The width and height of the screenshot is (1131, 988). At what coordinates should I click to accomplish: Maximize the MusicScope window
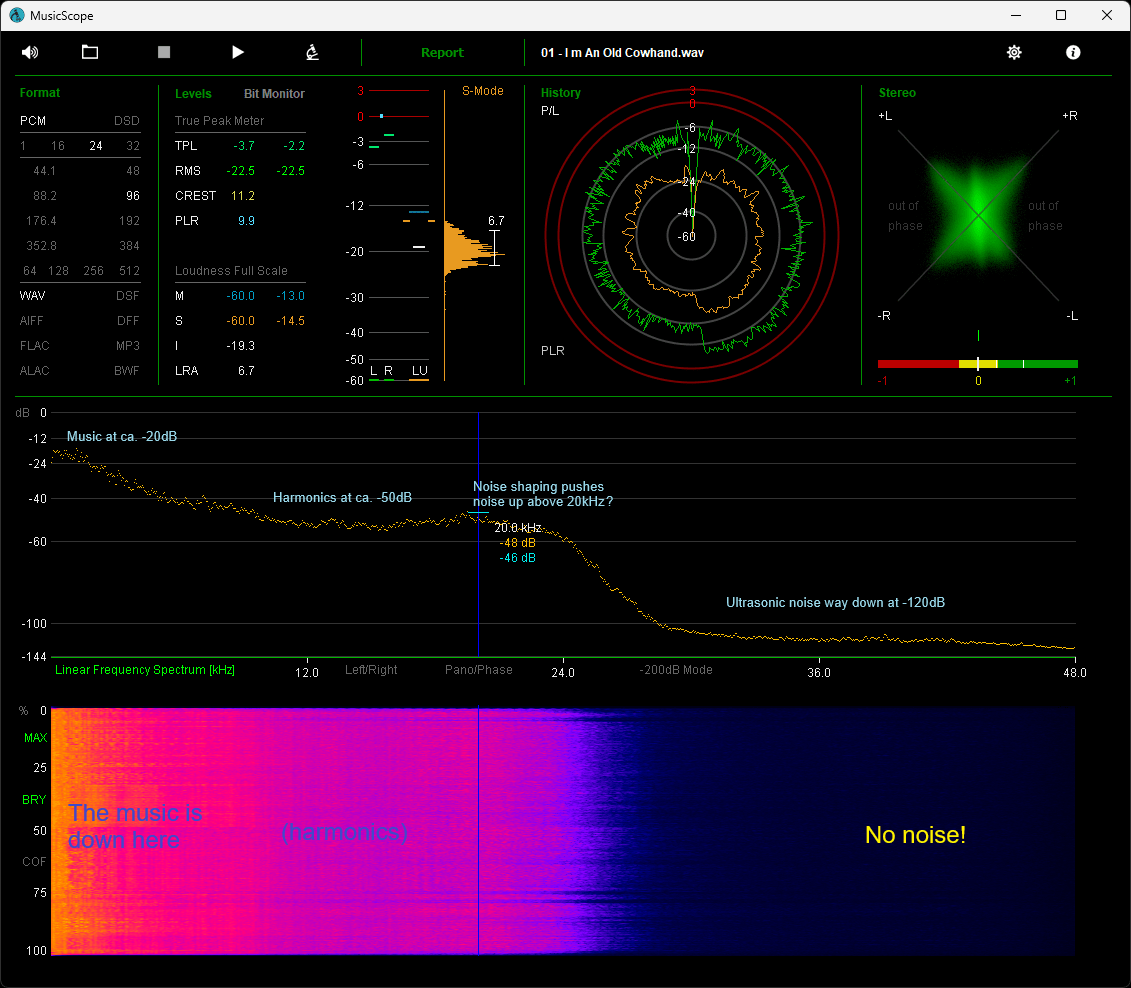(x=1061, y=15)
